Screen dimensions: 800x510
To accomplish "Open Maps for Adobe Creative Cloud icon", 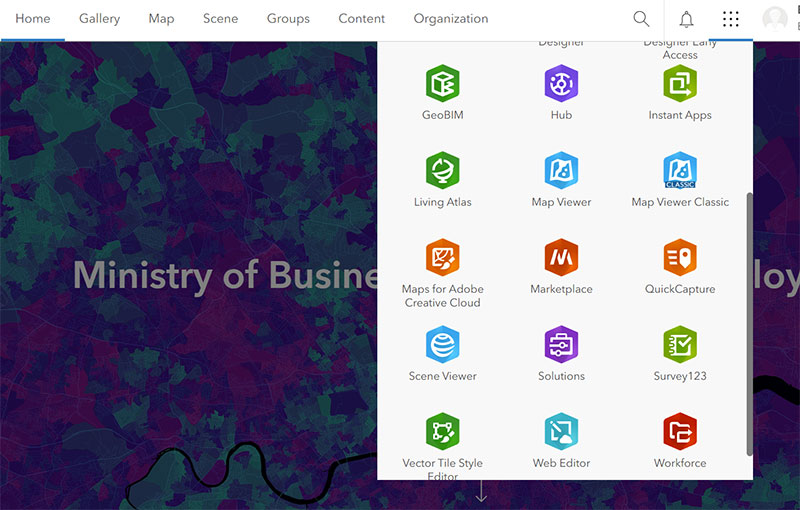I will [442, 258].
